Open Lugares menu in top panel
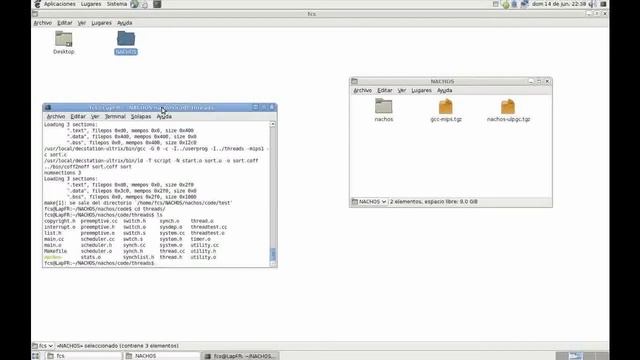 [x=91, y=4]
